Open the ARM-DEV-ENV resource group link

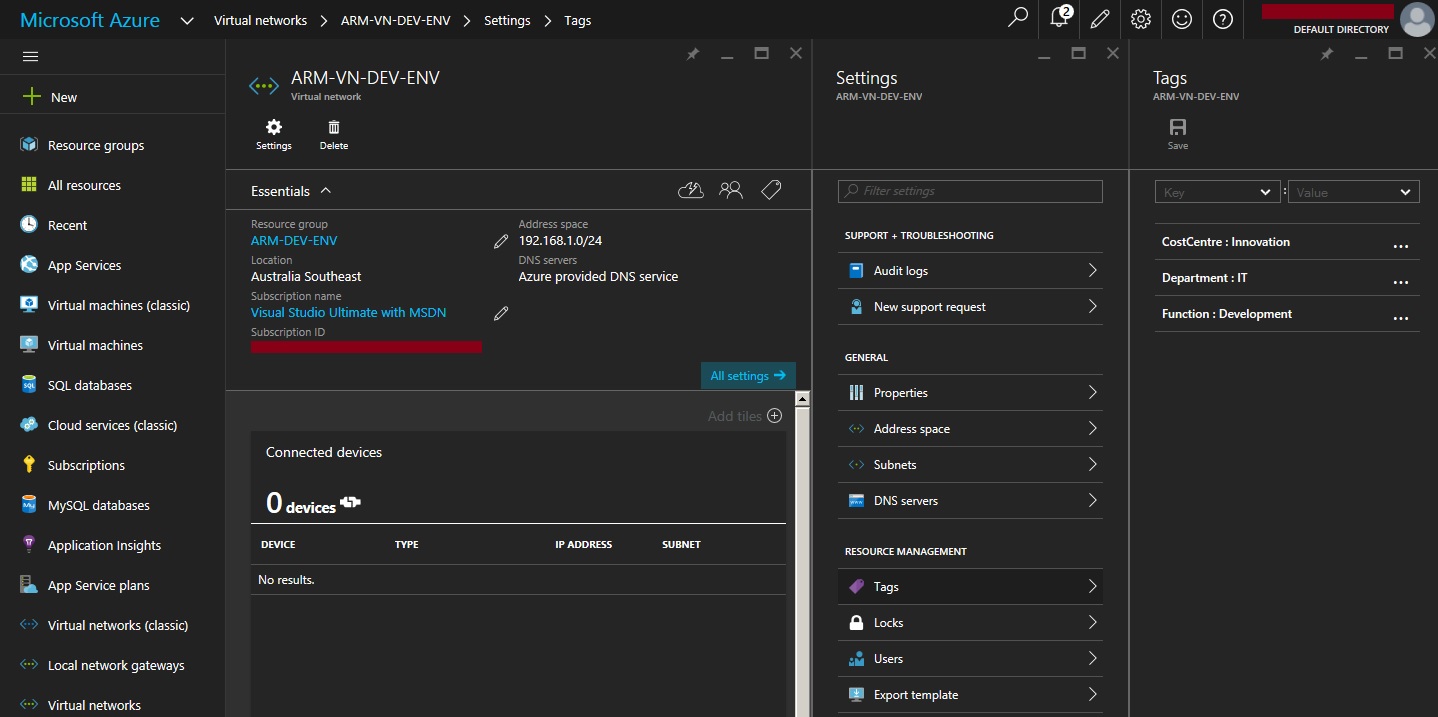tap(294, 241)
